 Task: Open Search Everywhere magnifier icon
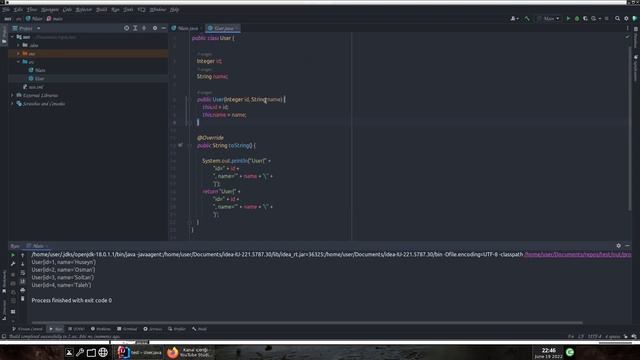pos(618,18)
